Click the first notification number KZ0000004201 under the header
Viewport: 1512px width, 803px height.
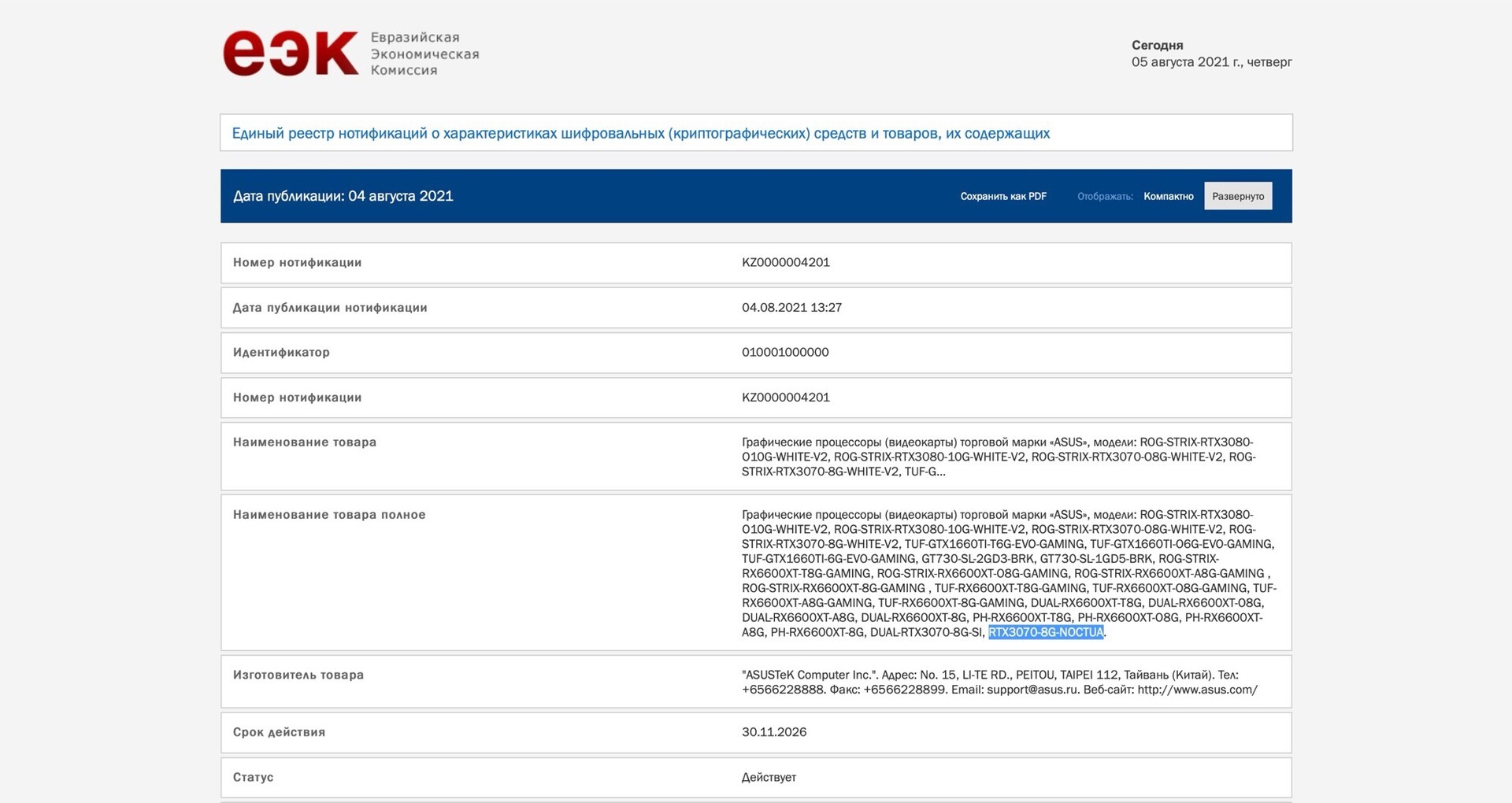pyautogui.click(x=786, y=262)
